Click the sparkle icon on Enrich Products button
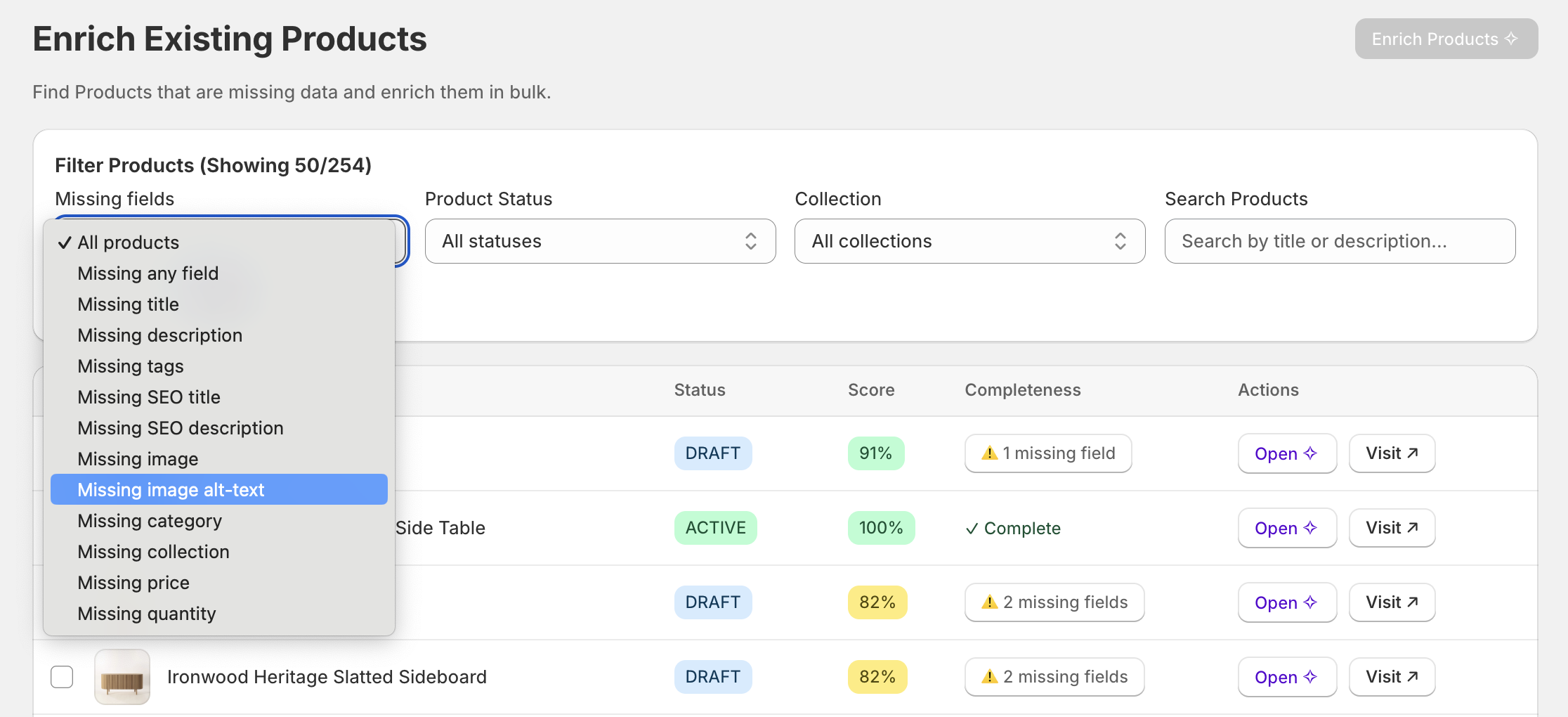The width and height of the screenshot is (1568, 717). 1512,39
